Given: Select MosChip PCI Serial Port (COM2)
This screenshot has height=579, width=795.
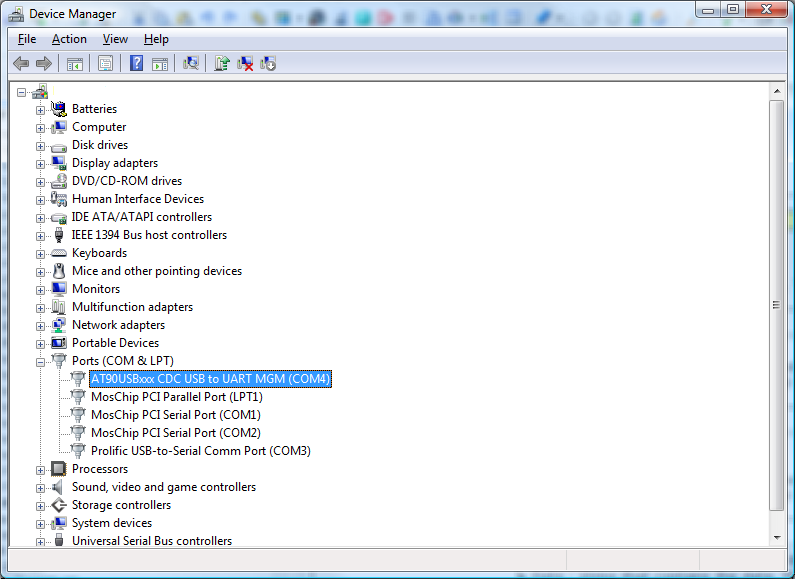Looking at the screenshot, I should [175, 432].
